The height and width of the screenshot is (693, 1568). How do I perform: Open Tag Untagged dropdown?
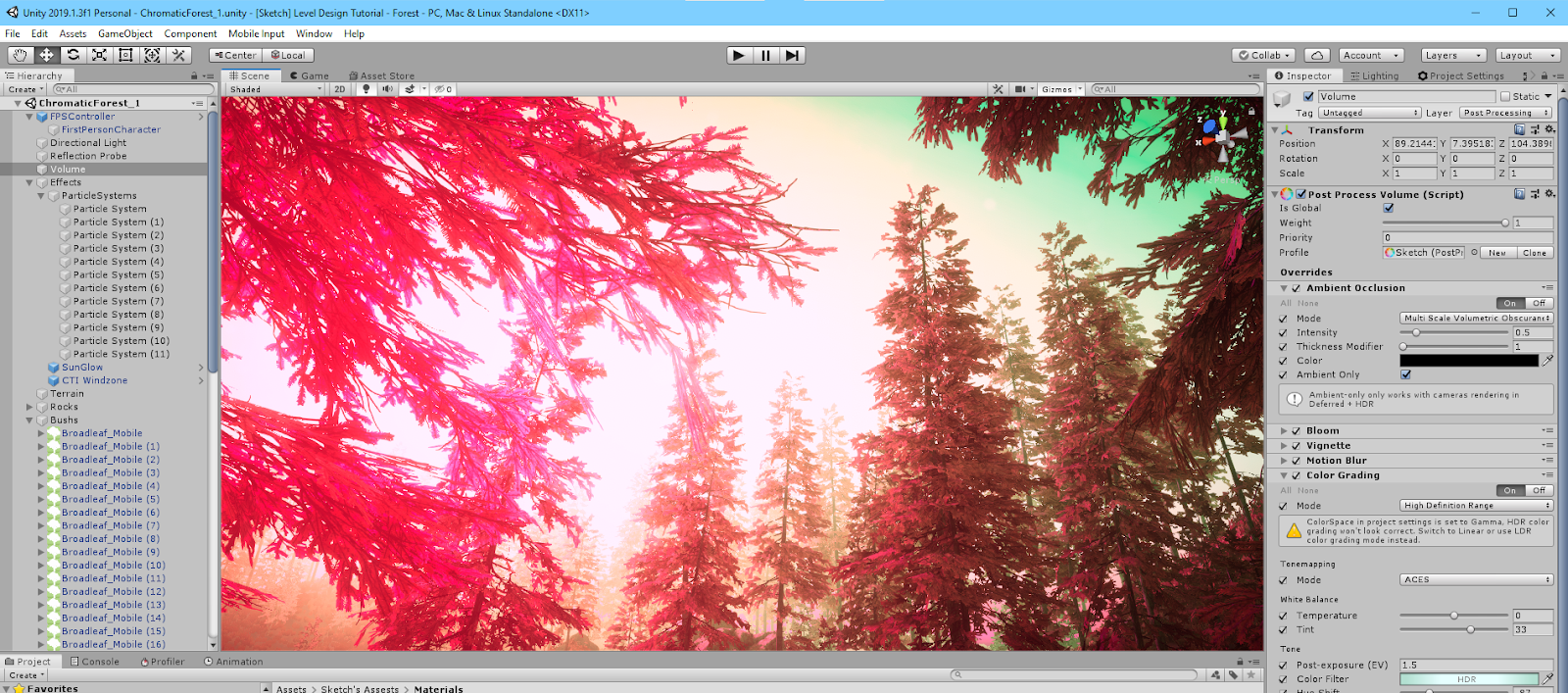[x=1369, y=113]
